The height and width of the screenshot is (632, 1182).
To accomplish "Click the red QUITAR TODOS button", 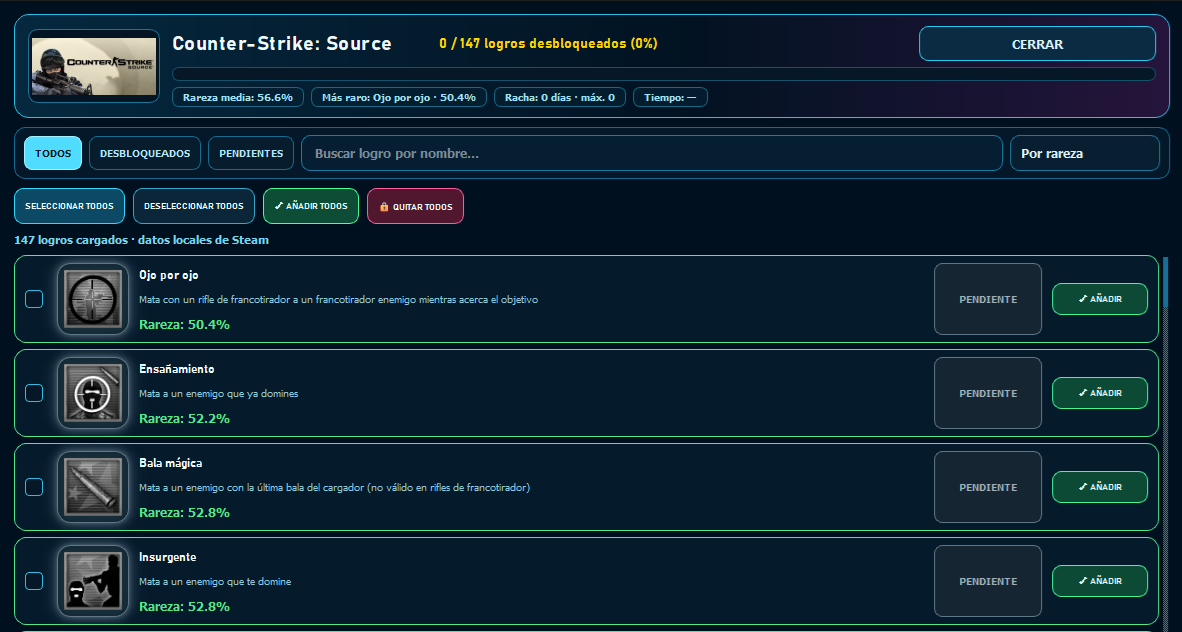I will click(x=415, y=206).
